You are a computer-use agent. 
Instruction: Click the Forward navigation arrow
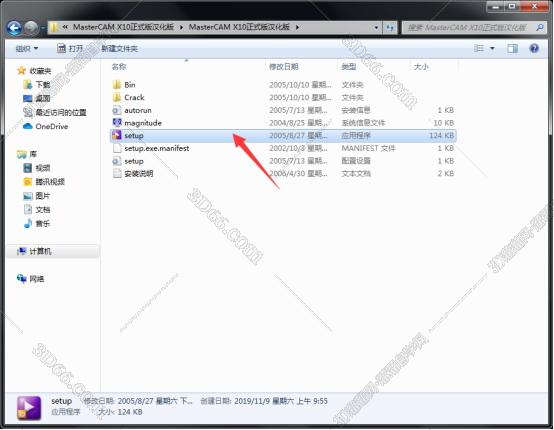[31, 28]
